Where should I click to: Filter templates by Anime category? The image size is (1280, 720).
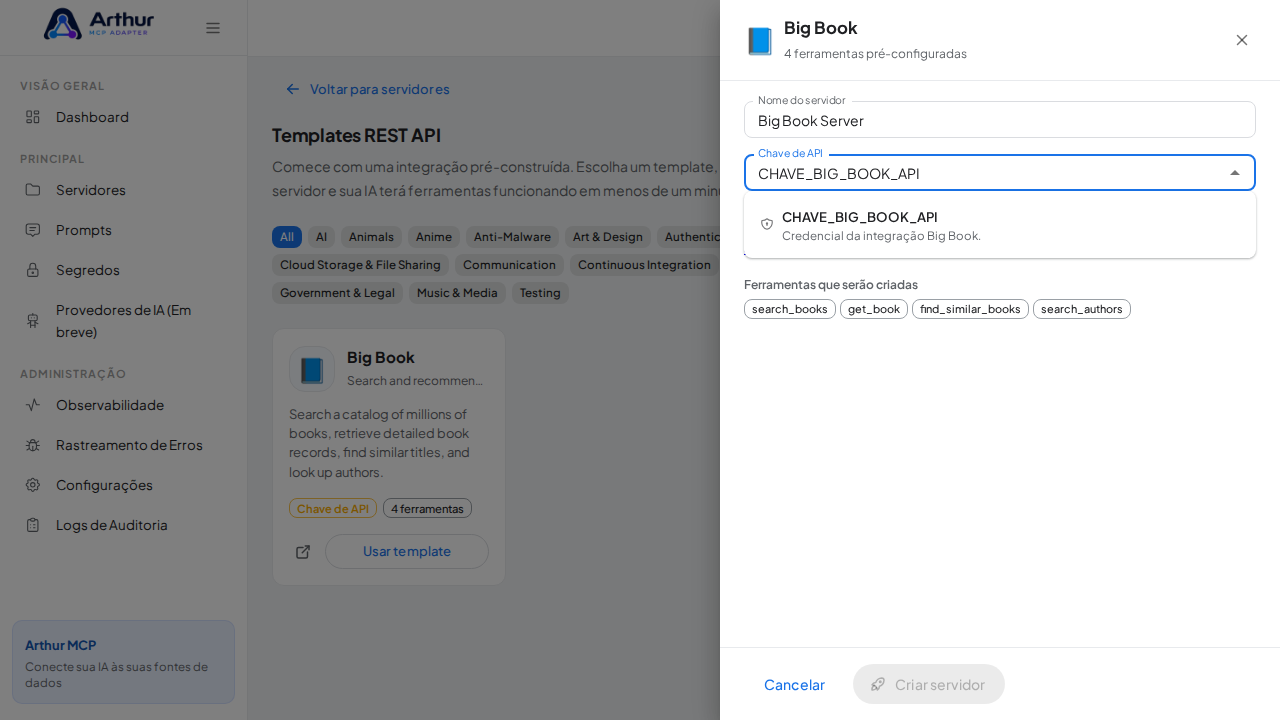(x=434, y=237)
